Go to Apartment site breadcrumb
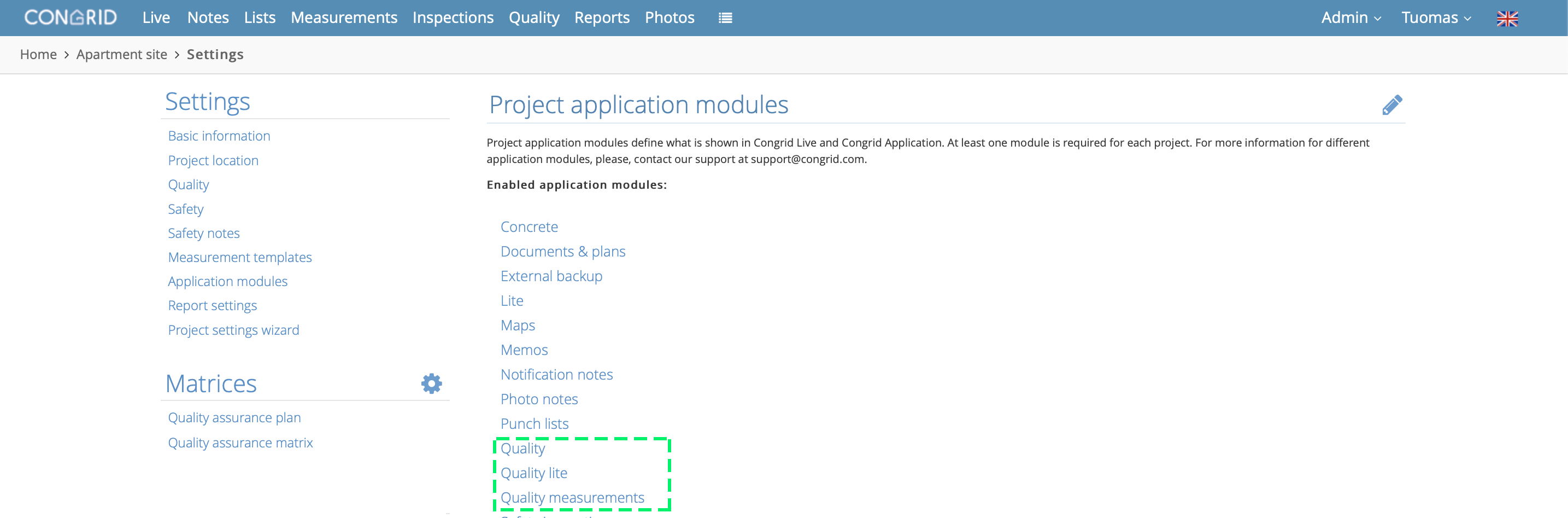Viewport: 1568px width, 518px height. pos(122,54)
